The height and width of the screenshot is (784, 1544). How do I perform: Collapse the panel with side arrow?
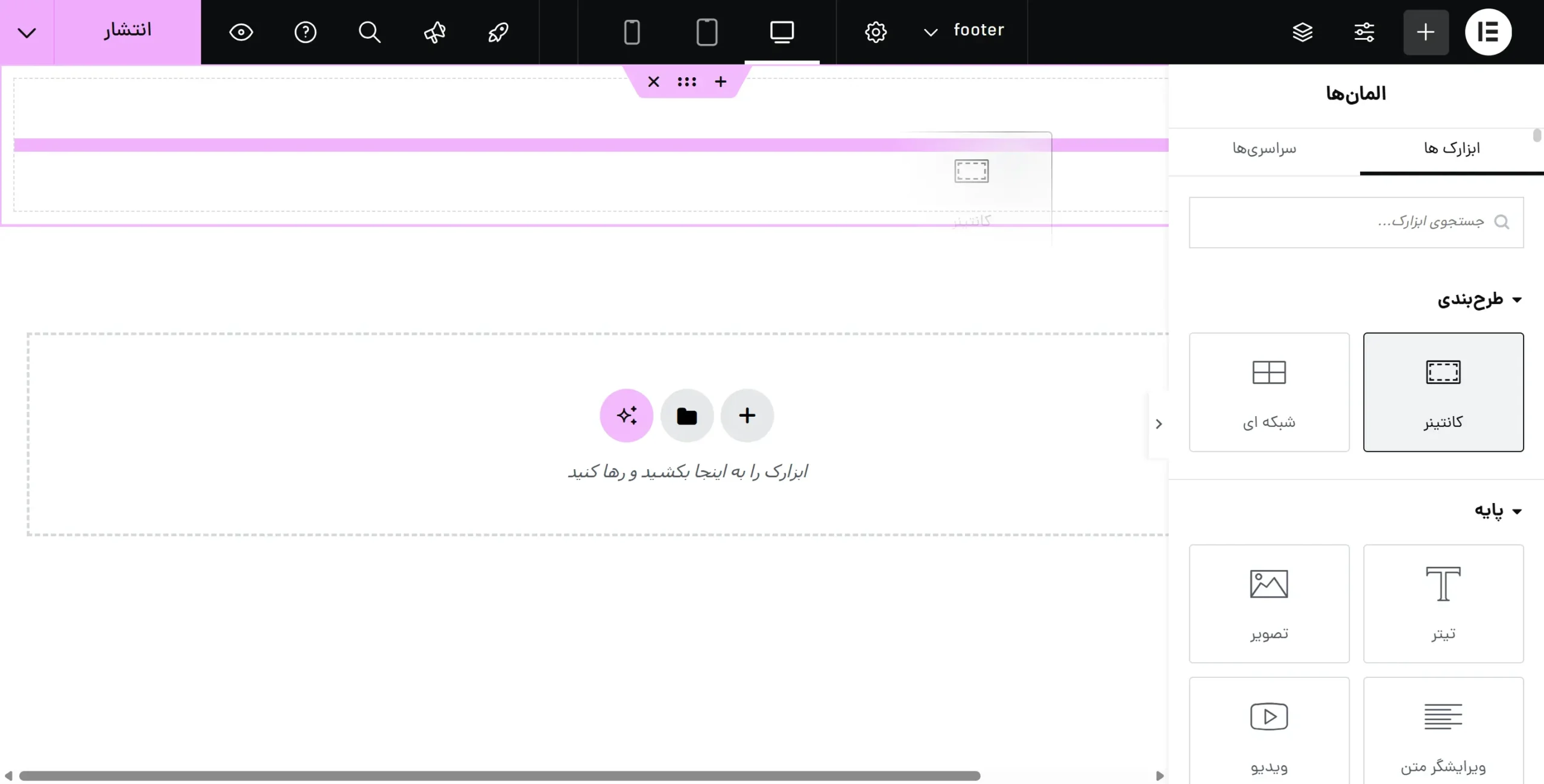[1159, 424]
